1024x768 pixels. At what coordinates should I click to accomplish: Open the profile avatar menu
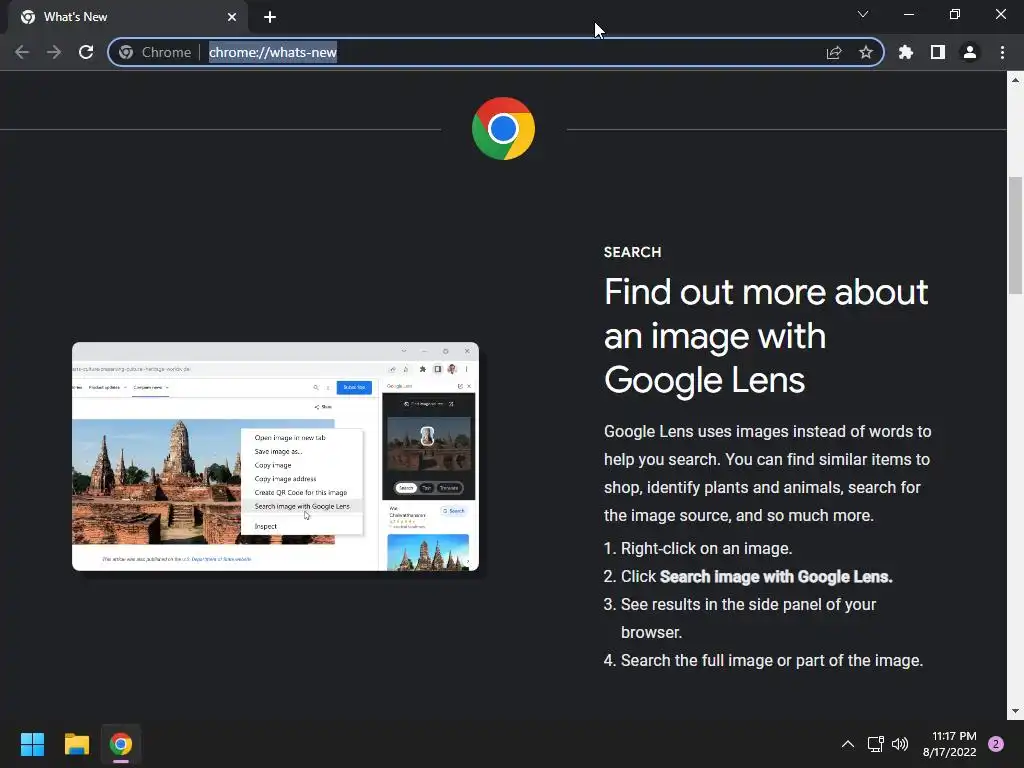pyautogui.click(x=970, y=52)
